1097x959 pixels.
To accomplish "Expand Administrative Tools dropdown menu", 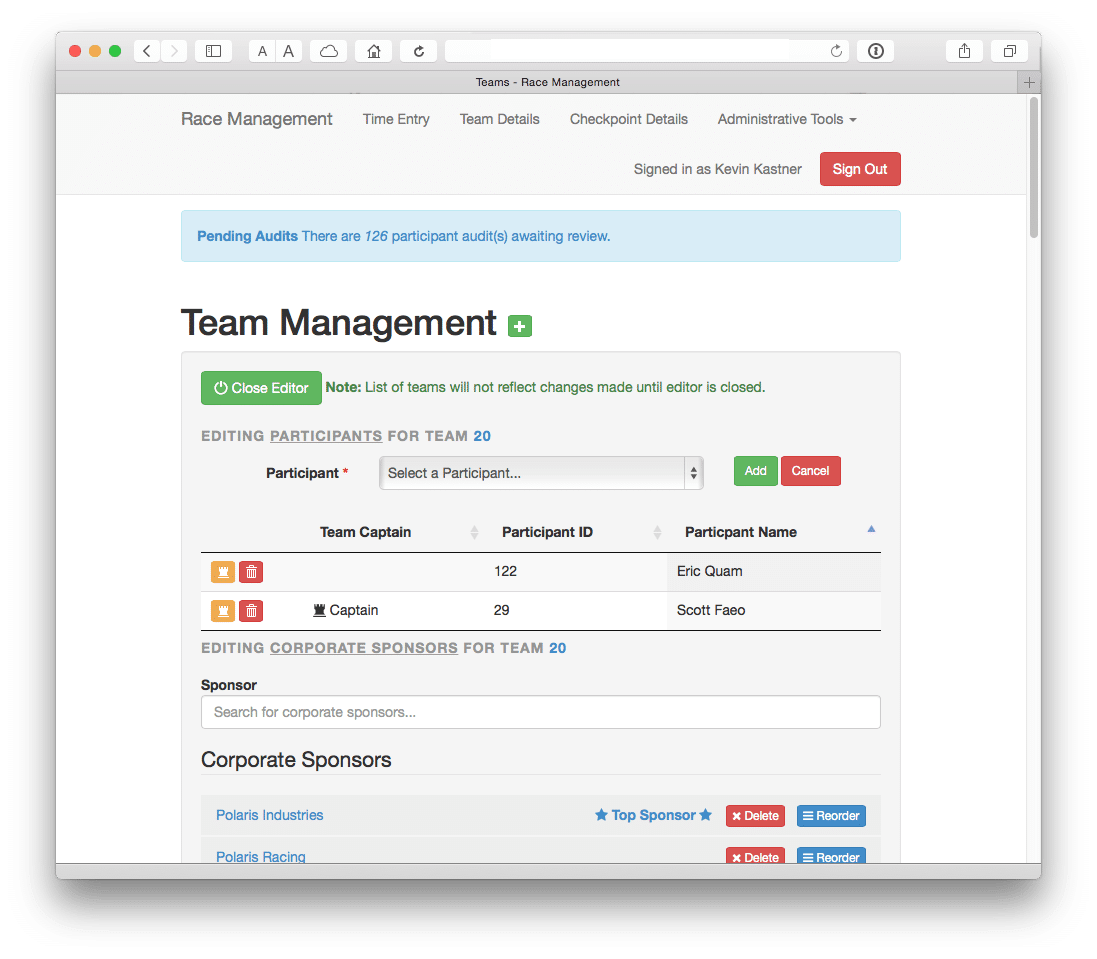I will click(x=787, y=120).
